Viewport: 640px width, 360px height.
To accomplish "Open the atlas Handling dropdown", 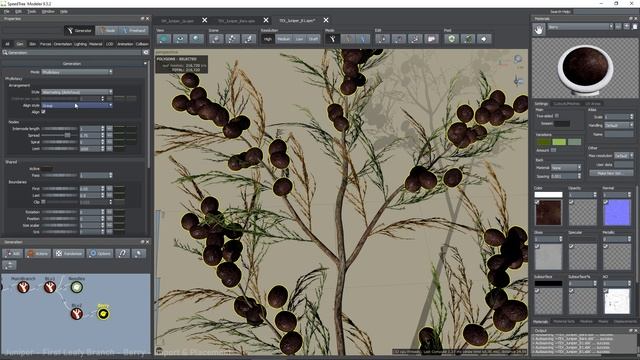I will point(619,125).
